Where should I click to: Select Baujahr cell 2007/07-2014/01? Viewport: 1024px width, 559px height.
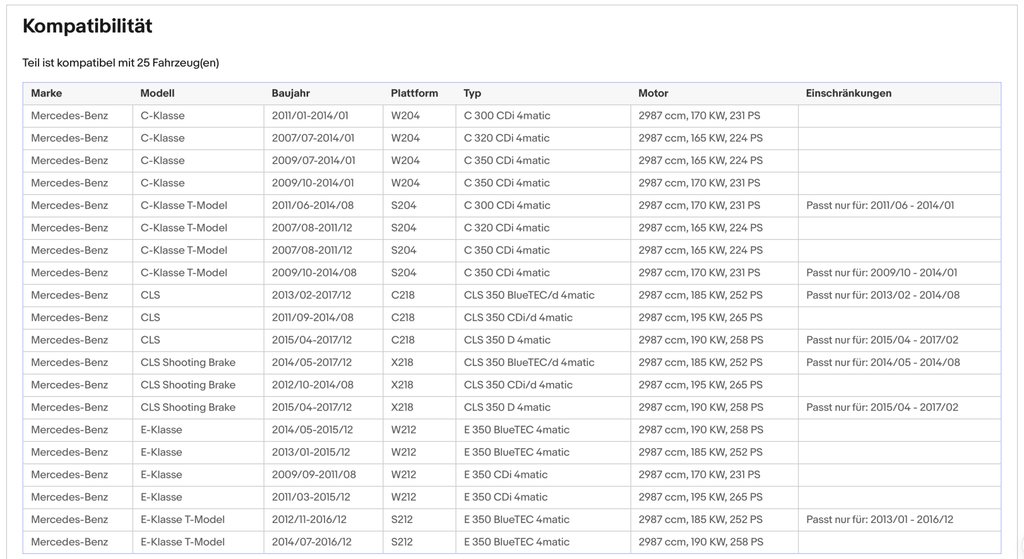(313, 138)
